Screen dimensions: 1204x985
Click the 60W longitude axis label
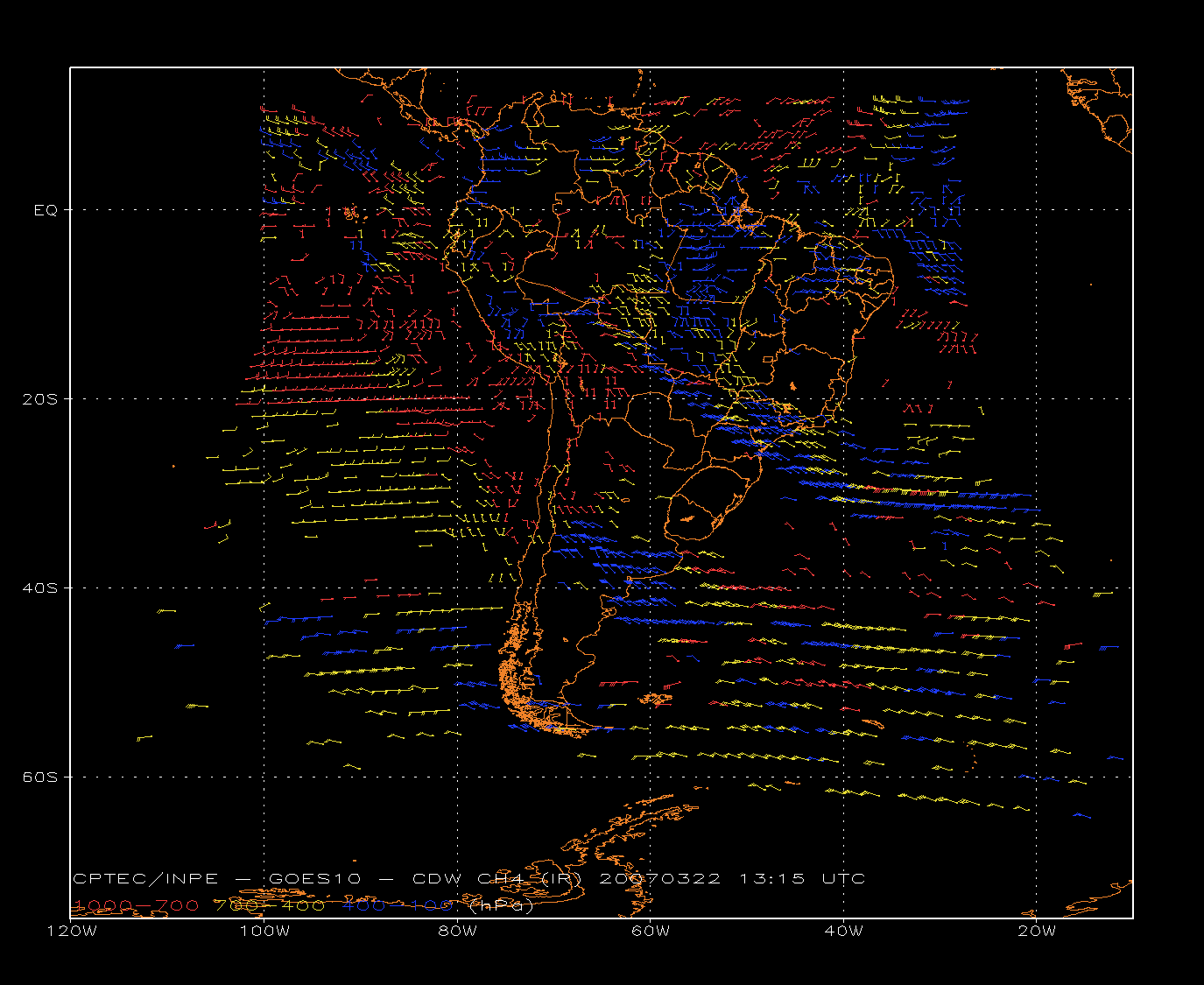651,931
